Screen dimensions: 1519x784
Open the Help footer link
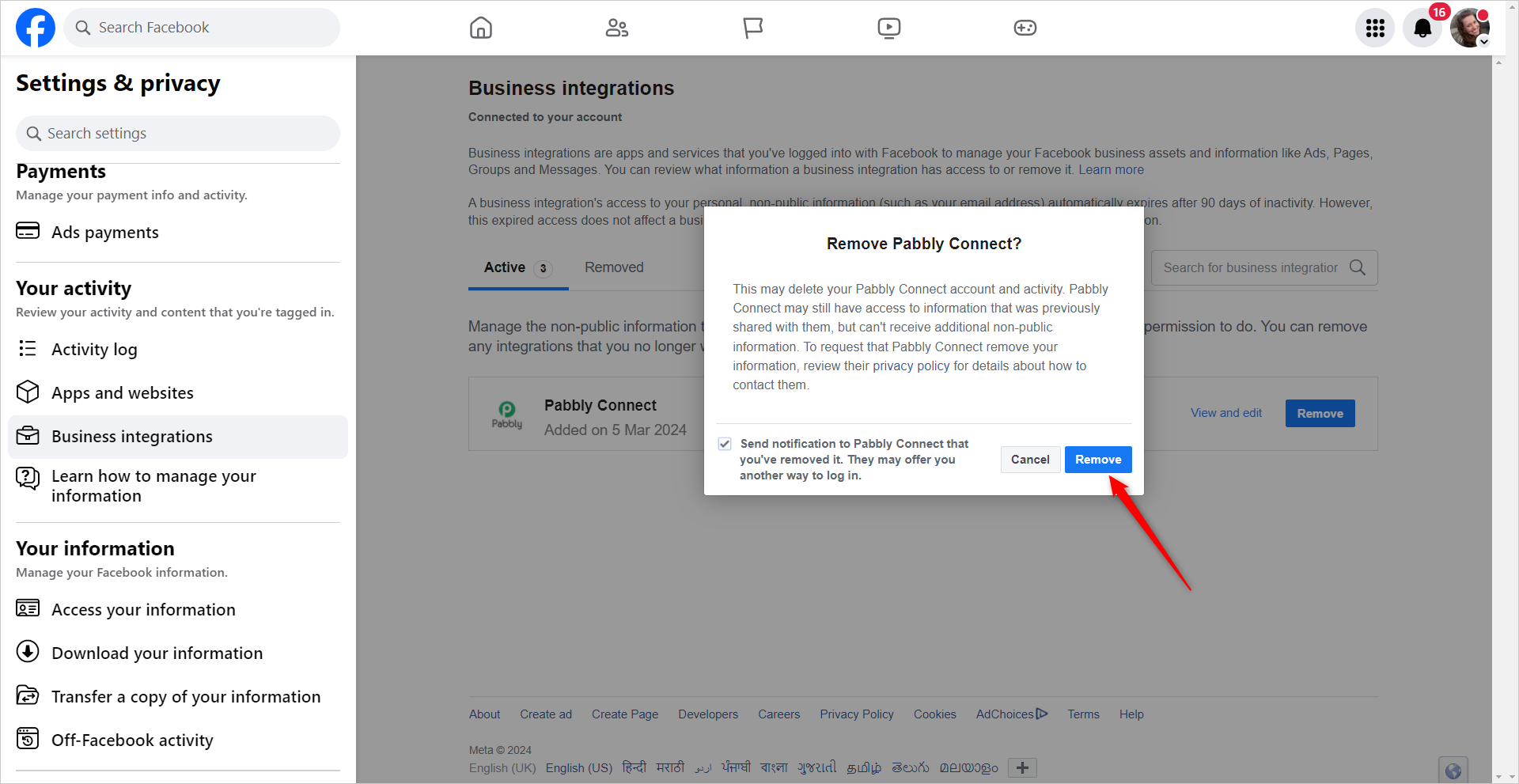click(1131, 714)
